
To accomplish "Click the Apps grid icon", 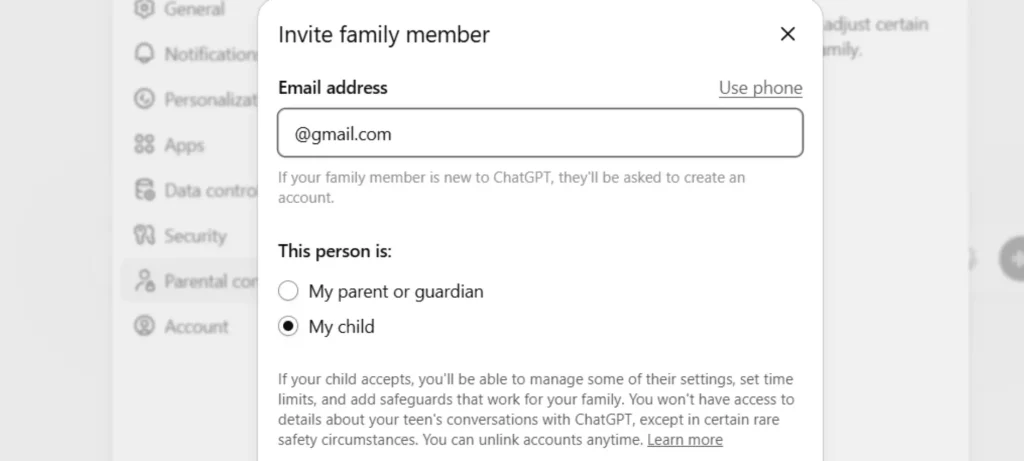I will [145, 145].
